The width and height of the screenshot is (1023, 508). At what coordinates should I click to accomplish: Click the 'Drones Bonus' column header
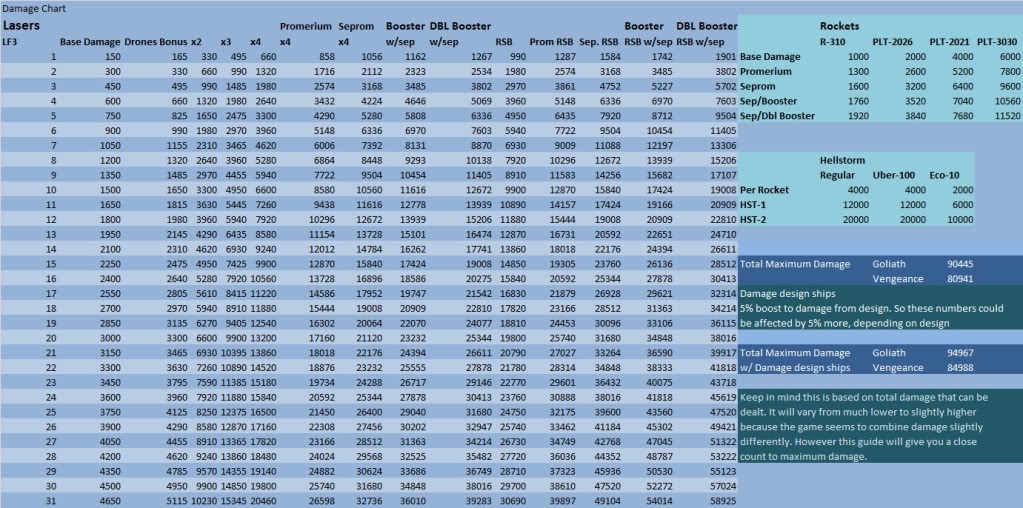(155, 42)
